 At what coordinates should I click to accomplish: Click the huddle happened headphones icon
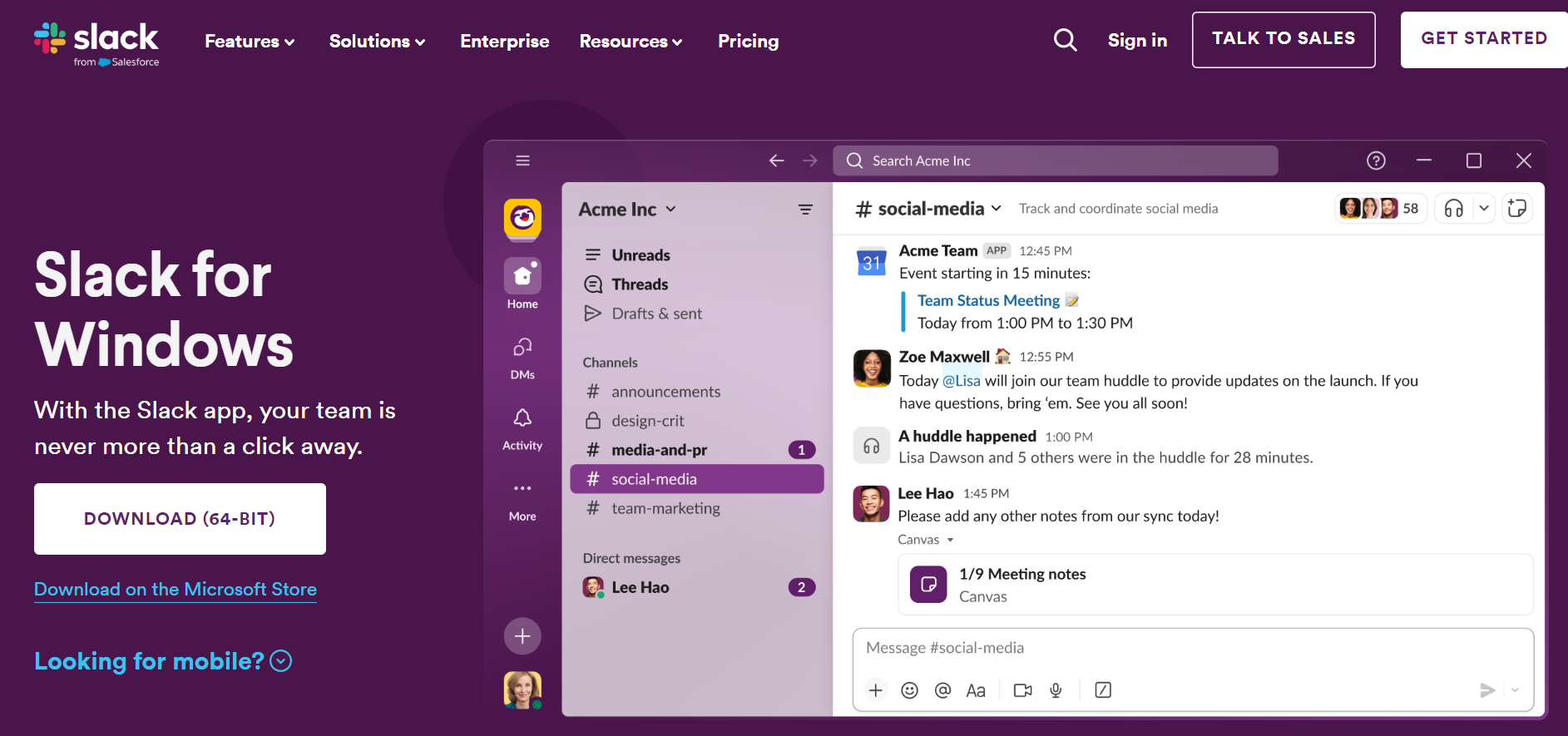(871, 447)
